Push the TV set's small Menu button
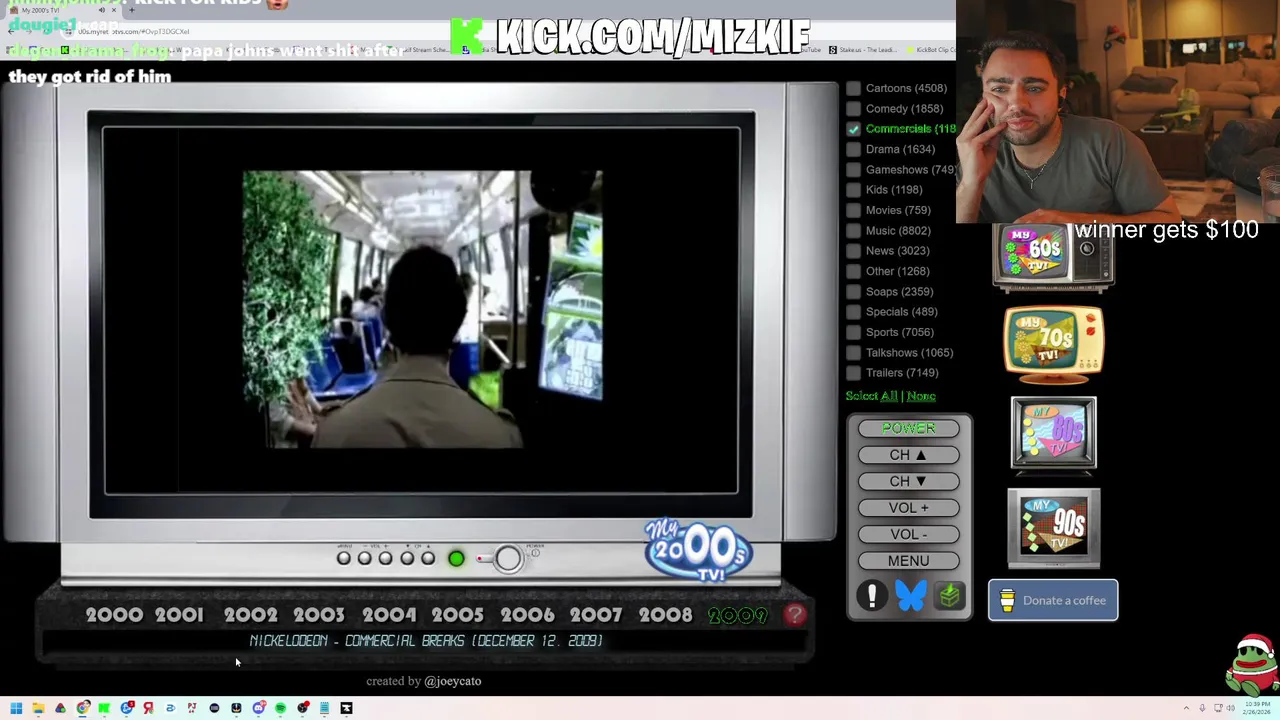 [344, 558]
